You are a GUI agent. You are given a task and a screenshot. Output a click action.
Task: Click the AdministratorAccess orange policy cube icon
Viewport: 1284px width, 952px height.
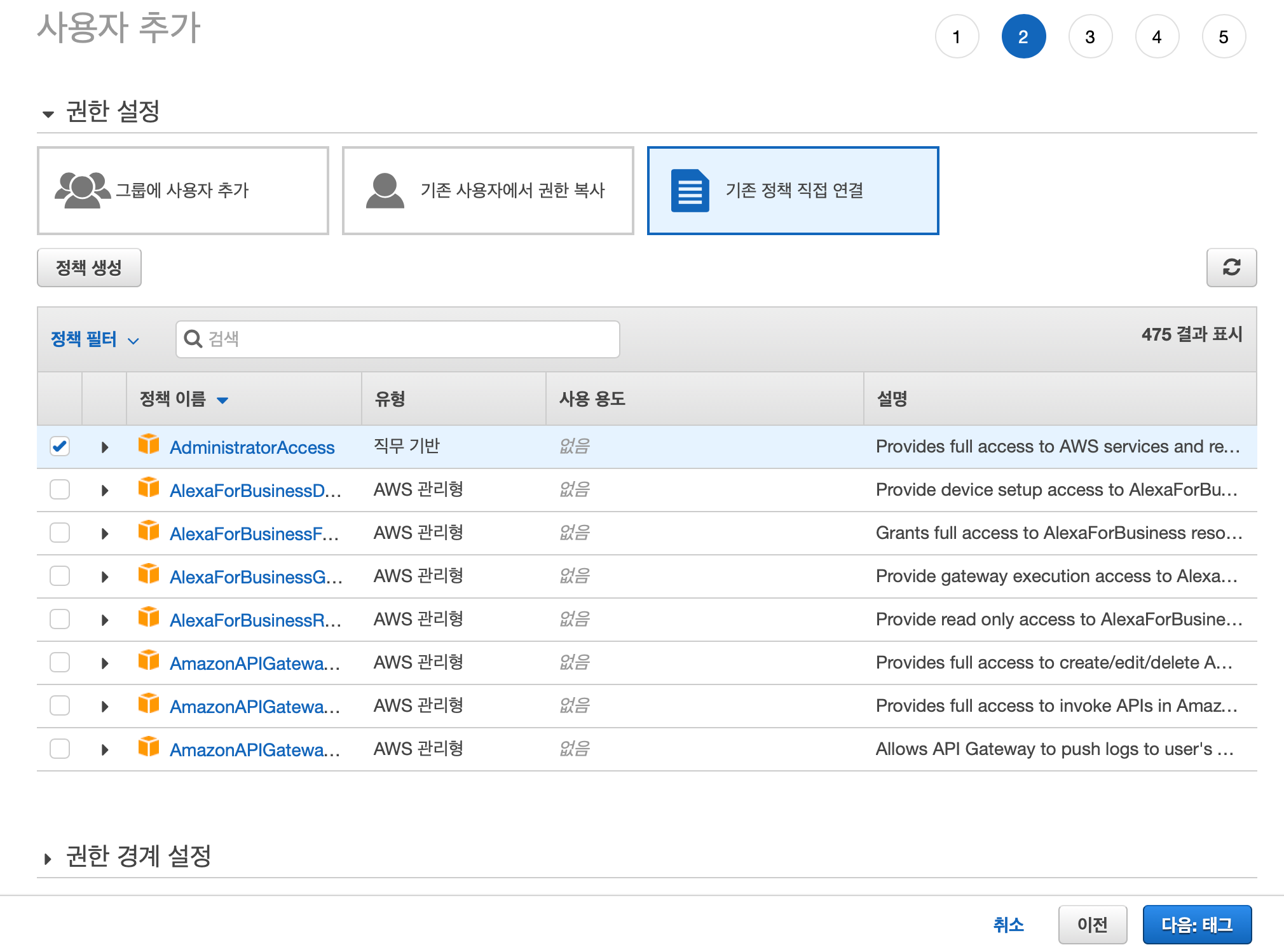pyautogui.click(x=149, y=444)
